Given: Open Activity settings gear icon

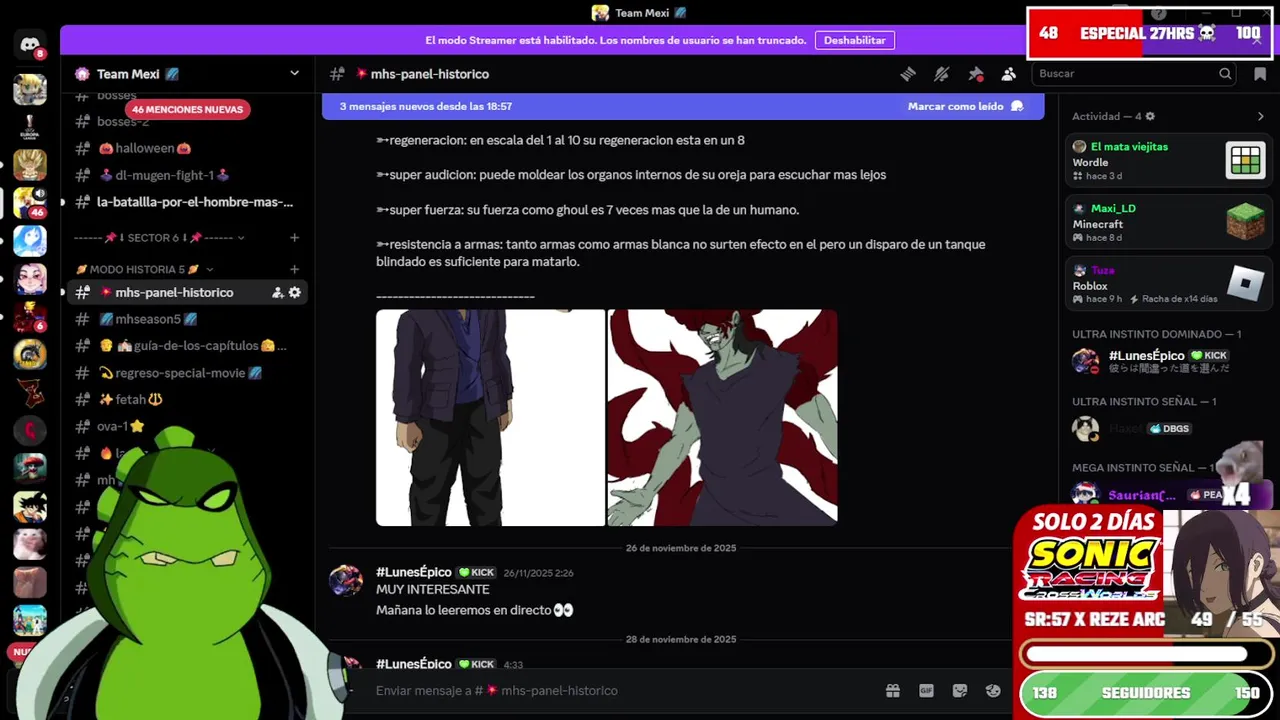Looking at the screenshot, I should click(1150, 116).
